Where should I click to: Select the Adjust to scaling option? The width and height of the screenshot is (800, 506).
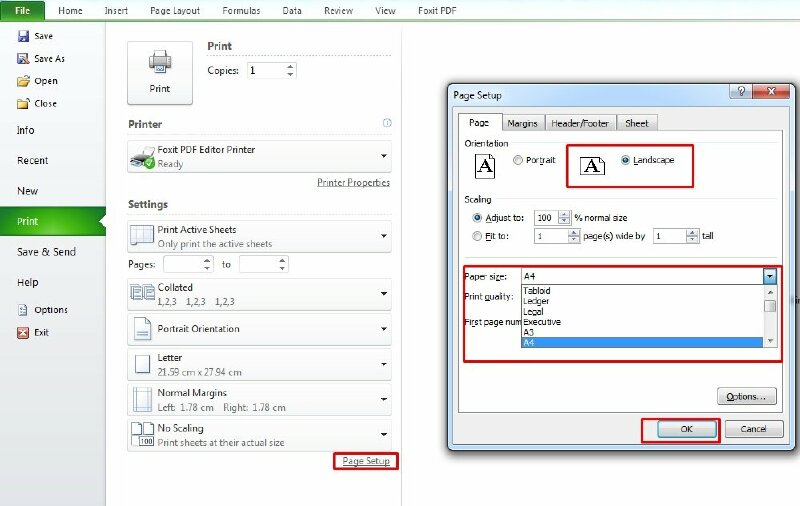(x=477, y=218)
